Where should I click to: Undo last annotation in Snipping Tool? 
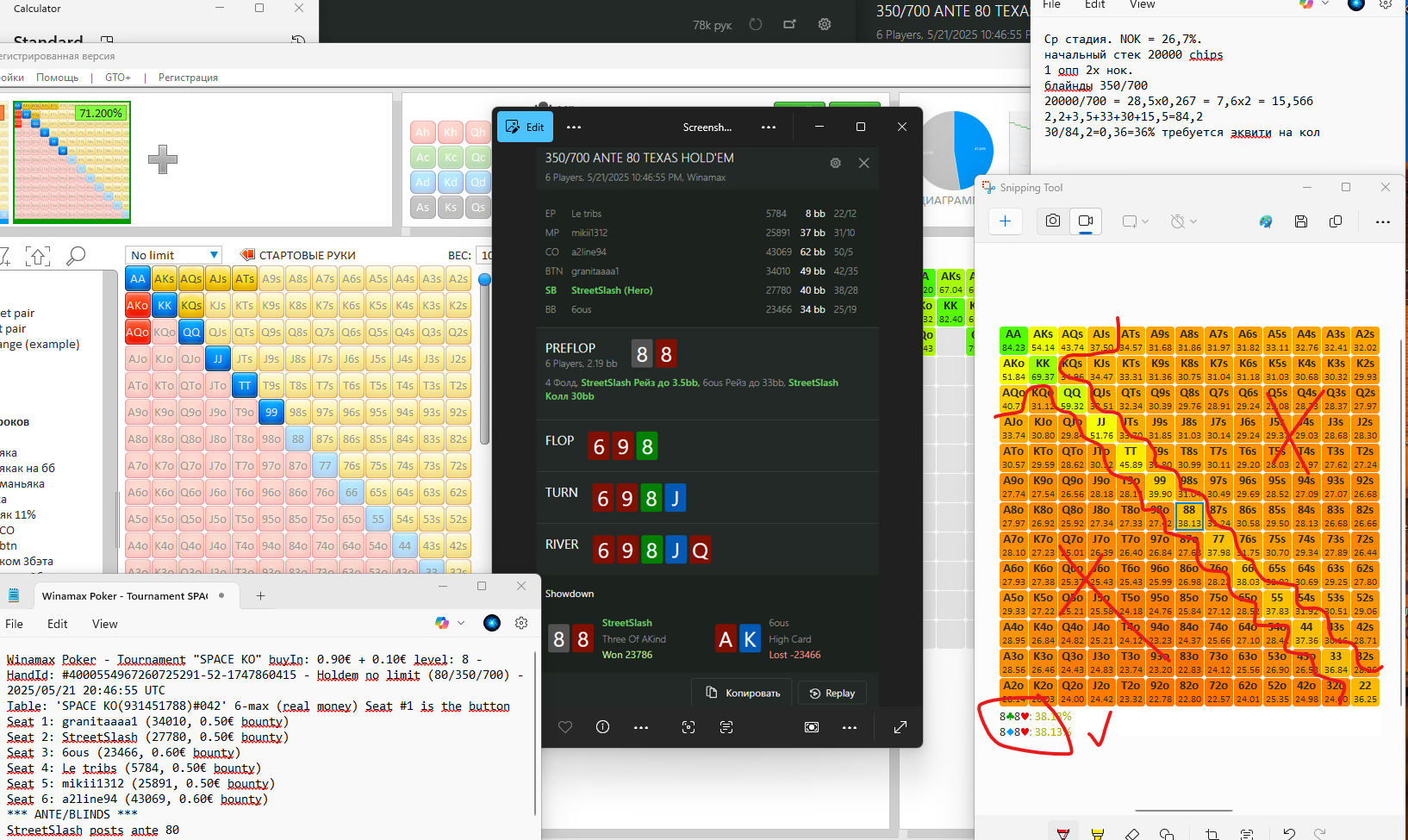(1288, 833)
